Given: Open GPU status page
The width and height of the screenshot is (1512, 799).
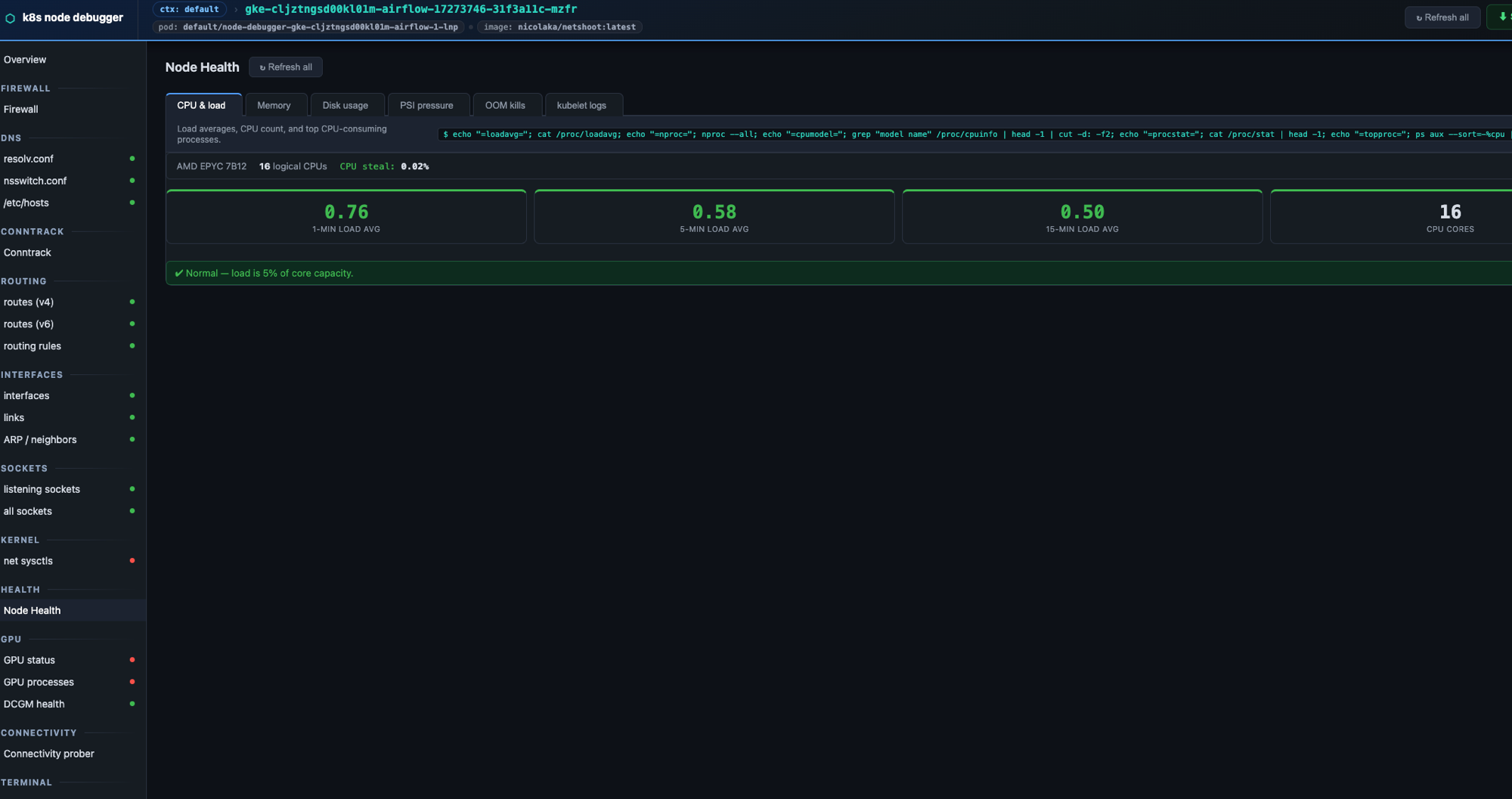Looking at the screenshot, I should (x=29, y=661).
